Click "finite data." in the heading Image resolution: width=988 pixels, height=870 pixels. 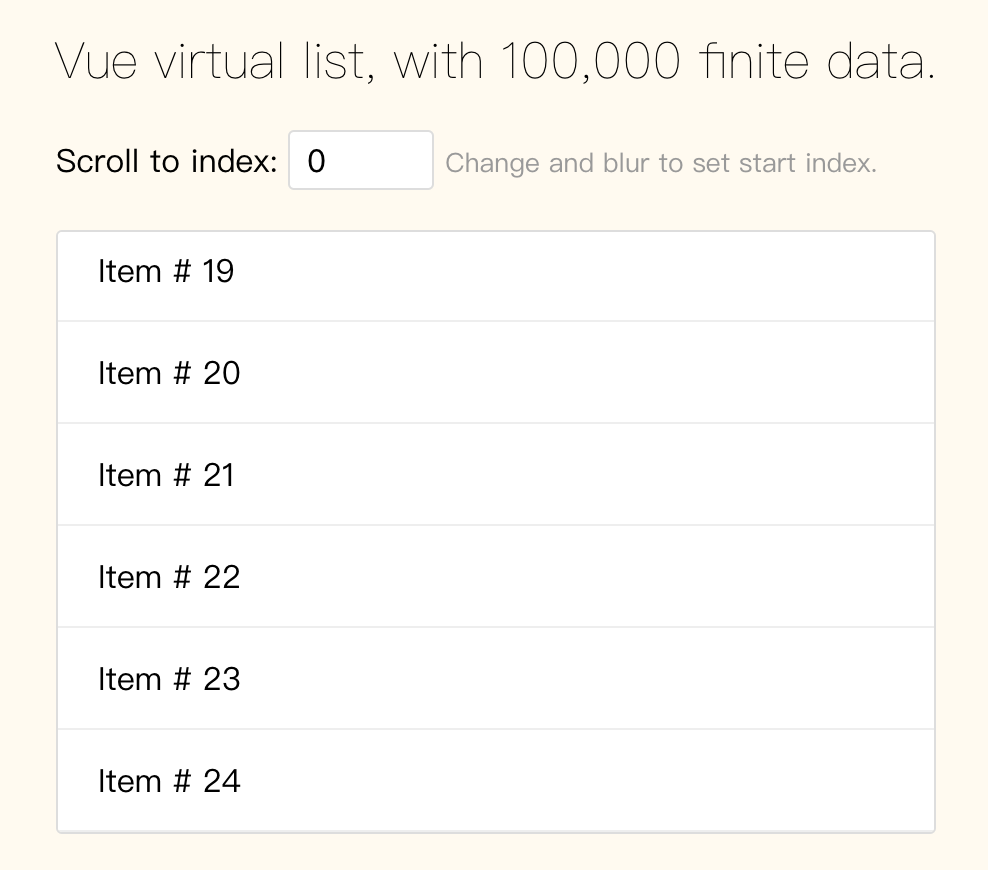coord(818,62)
